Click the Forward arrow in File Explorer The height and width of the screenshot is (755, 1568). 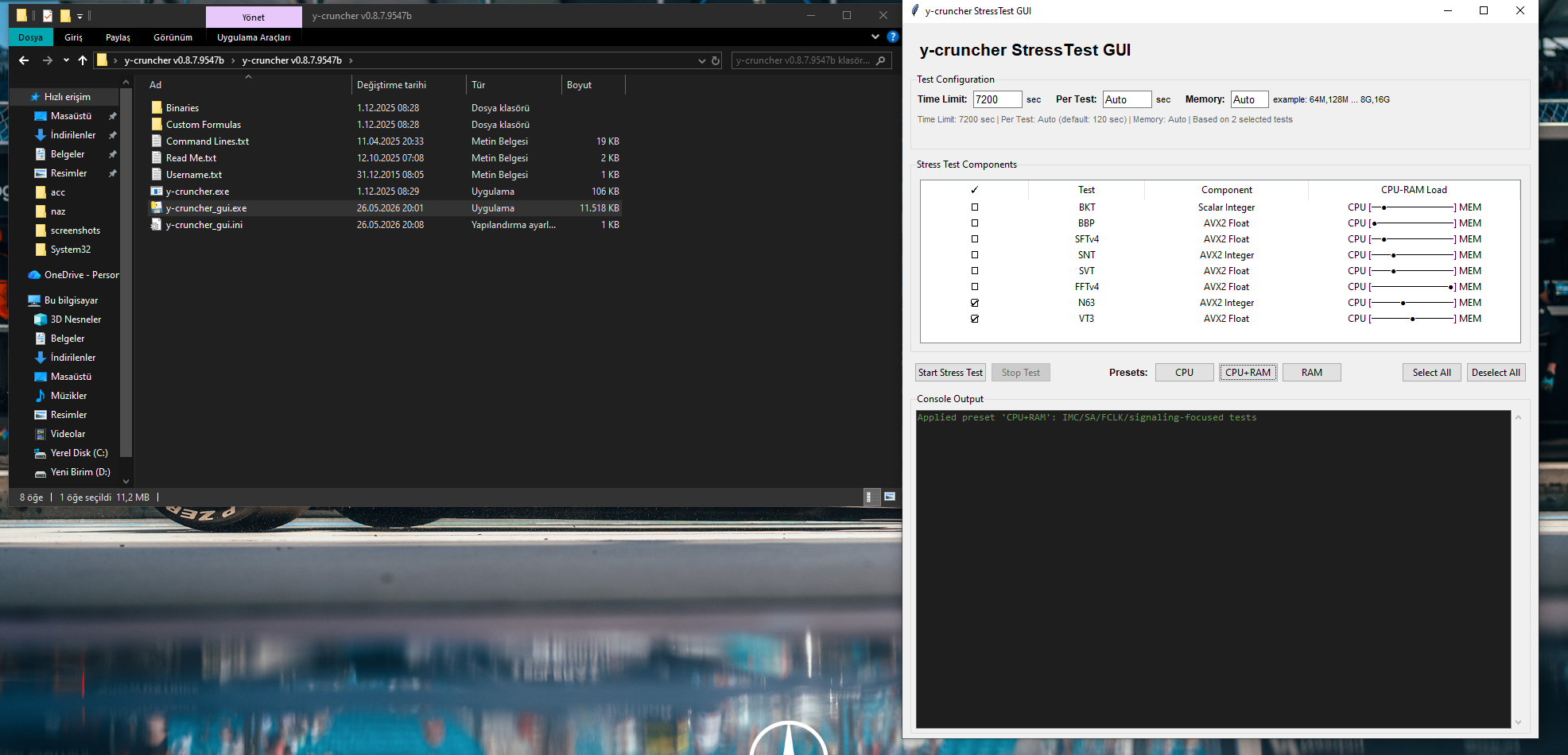[x=48, y=60]
